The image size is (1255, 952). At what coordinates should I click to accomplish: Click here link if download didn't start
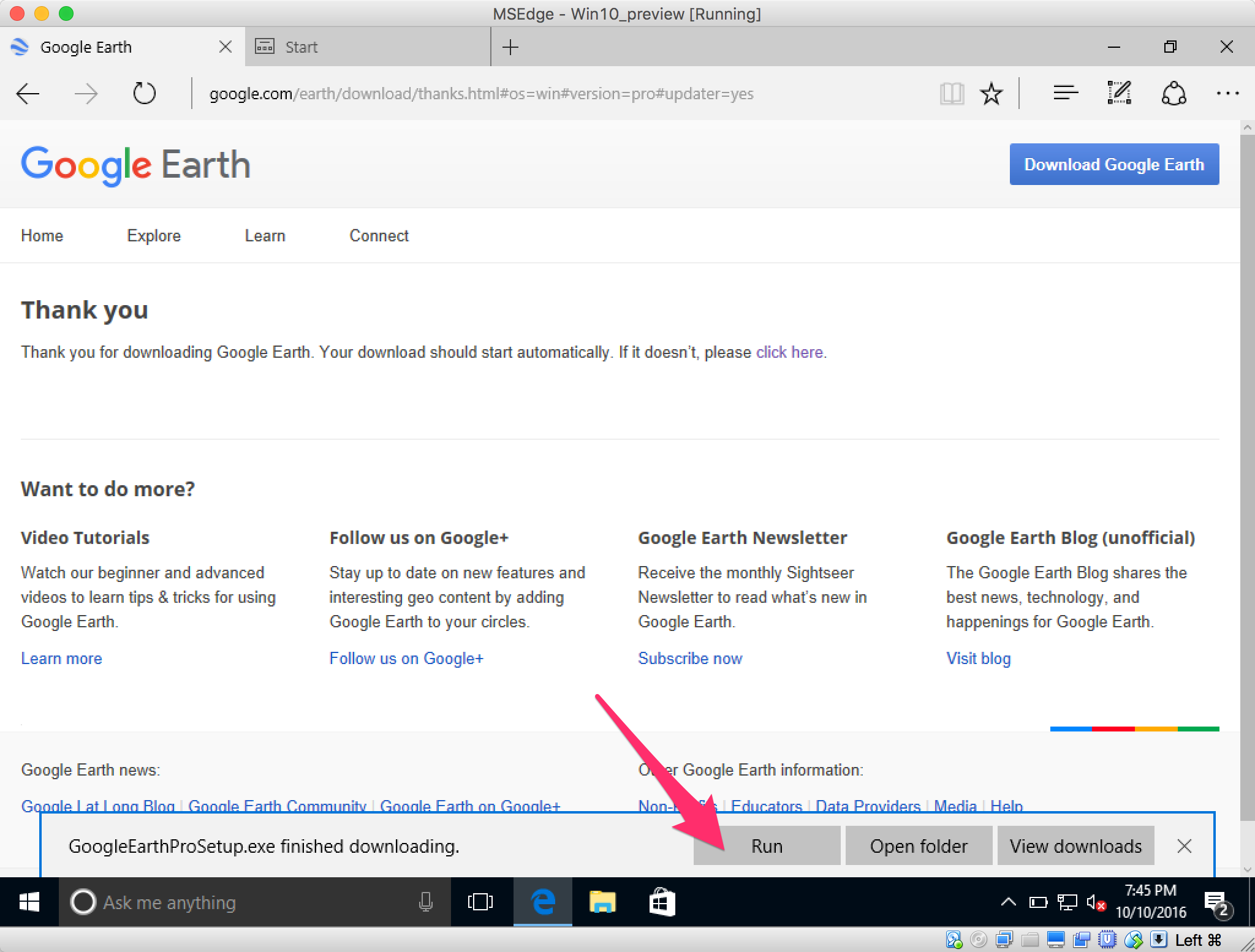(x=790, y=352)
